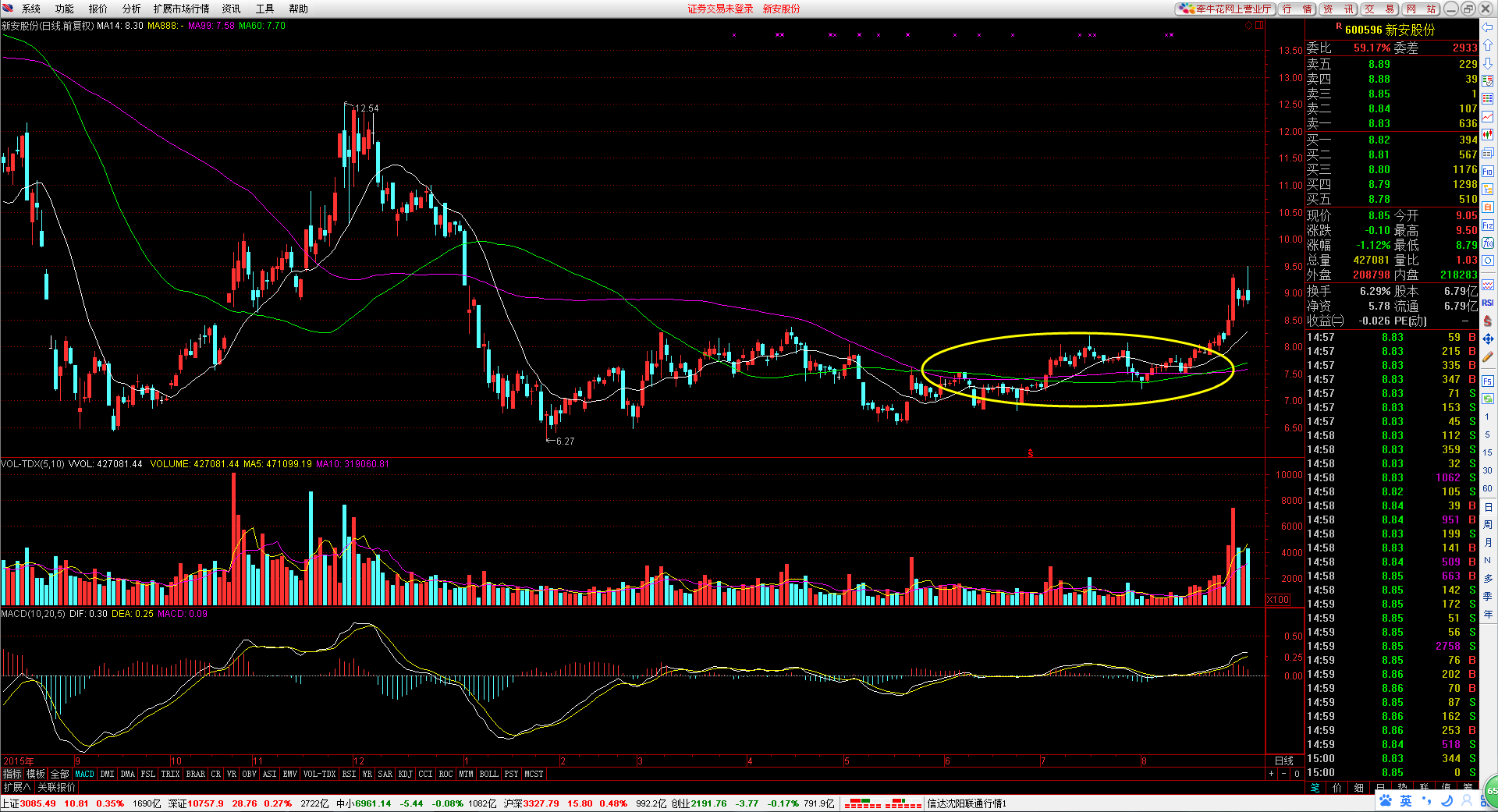
Task: Expand the 扩展∧ panel button
Action: point(16,788)
